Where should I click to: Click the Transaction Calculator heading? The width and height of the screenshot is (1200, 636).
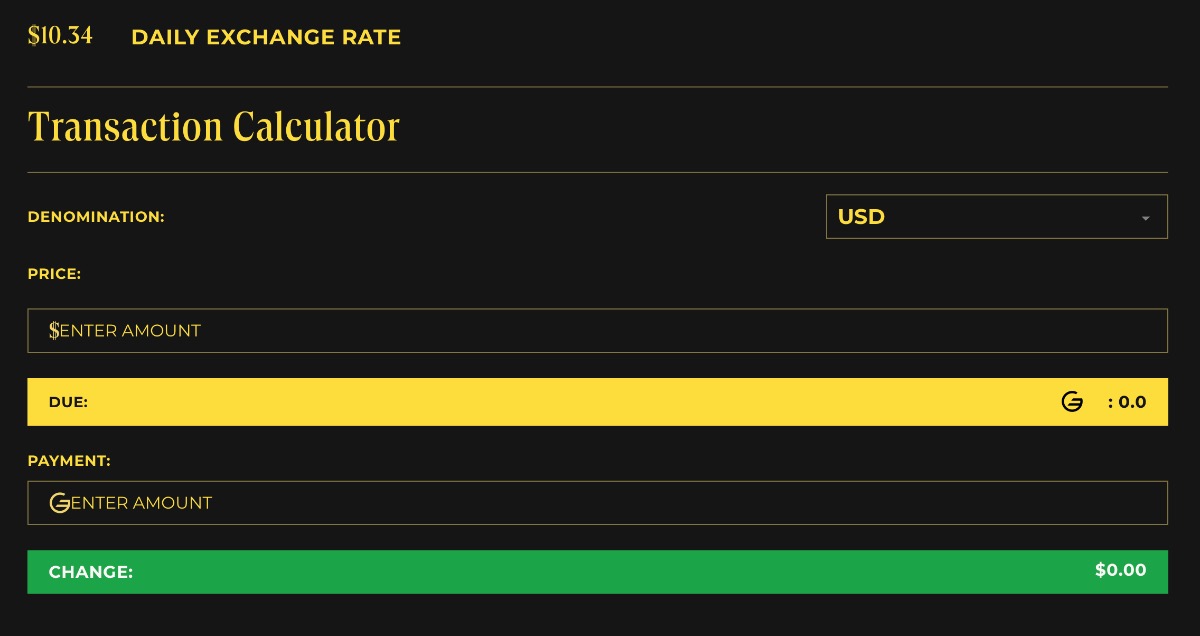tap(213, 127)
